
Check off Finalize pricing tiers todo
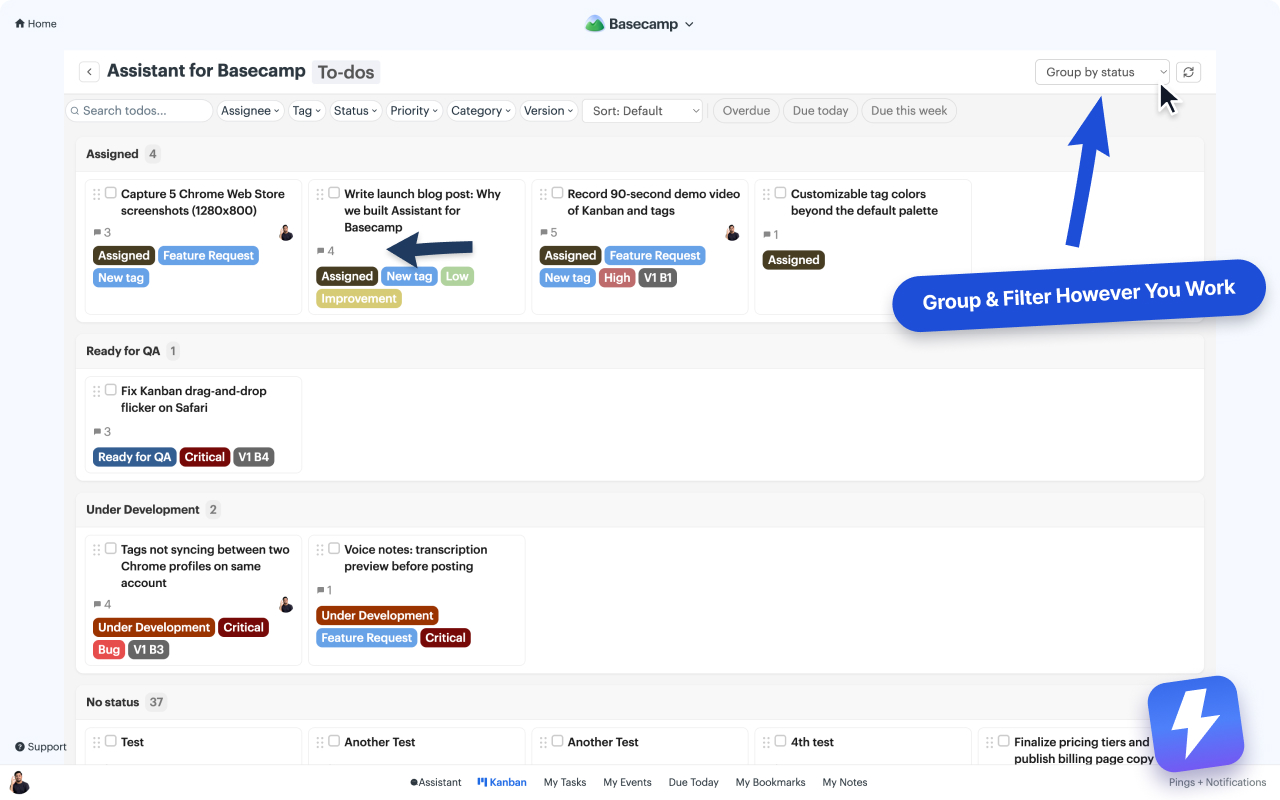click(x=1004, y=741)
